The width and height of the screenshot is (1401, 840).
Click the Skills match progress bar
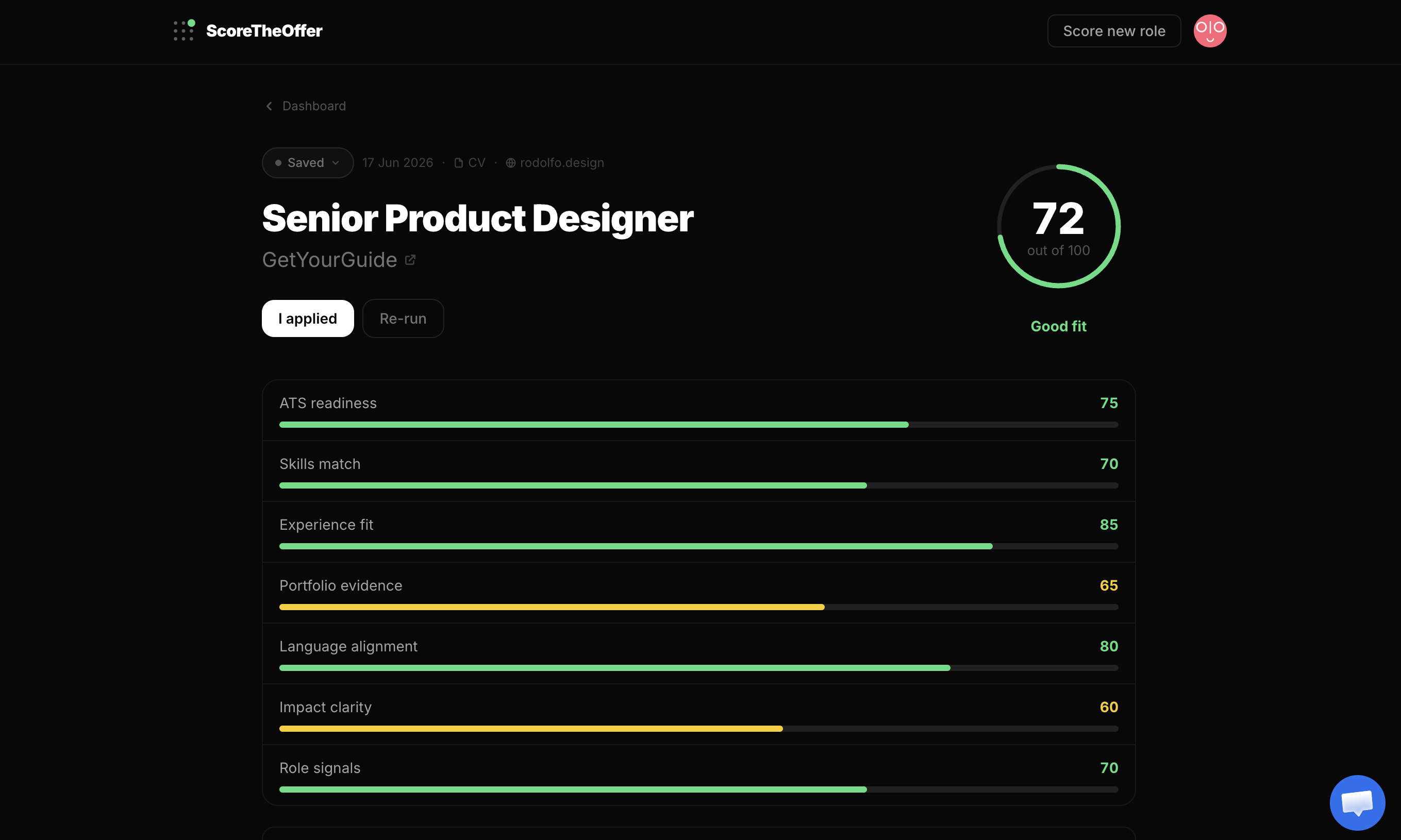698,485
